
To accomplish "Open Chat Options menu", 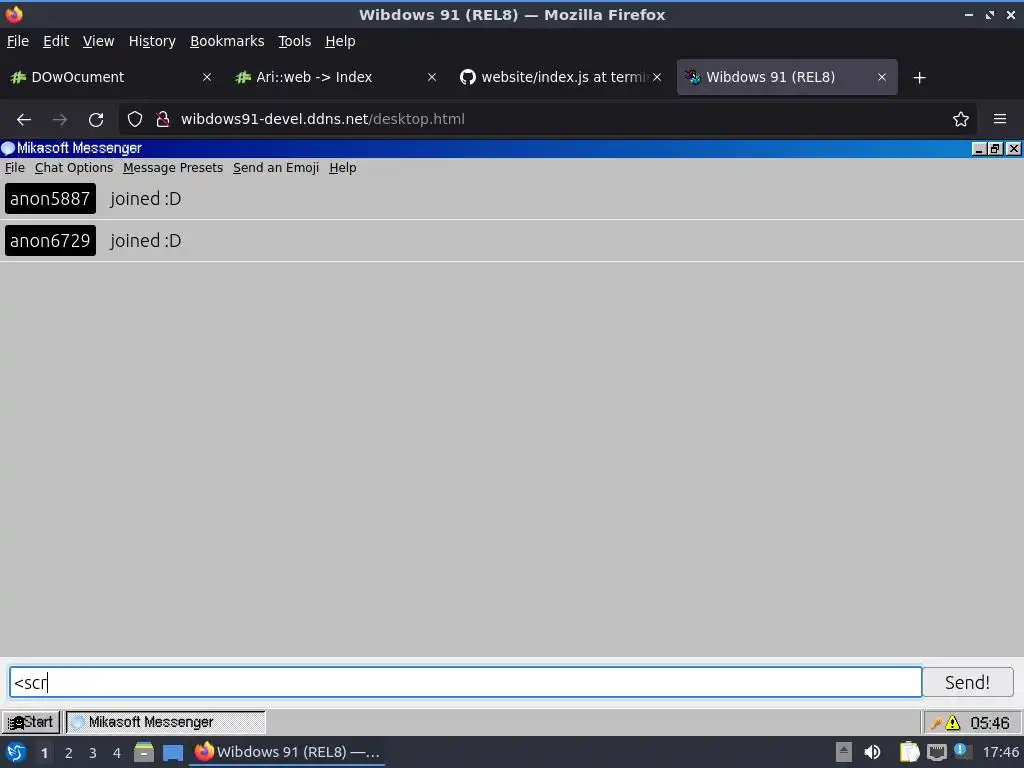I will click(x=74, y=168).
